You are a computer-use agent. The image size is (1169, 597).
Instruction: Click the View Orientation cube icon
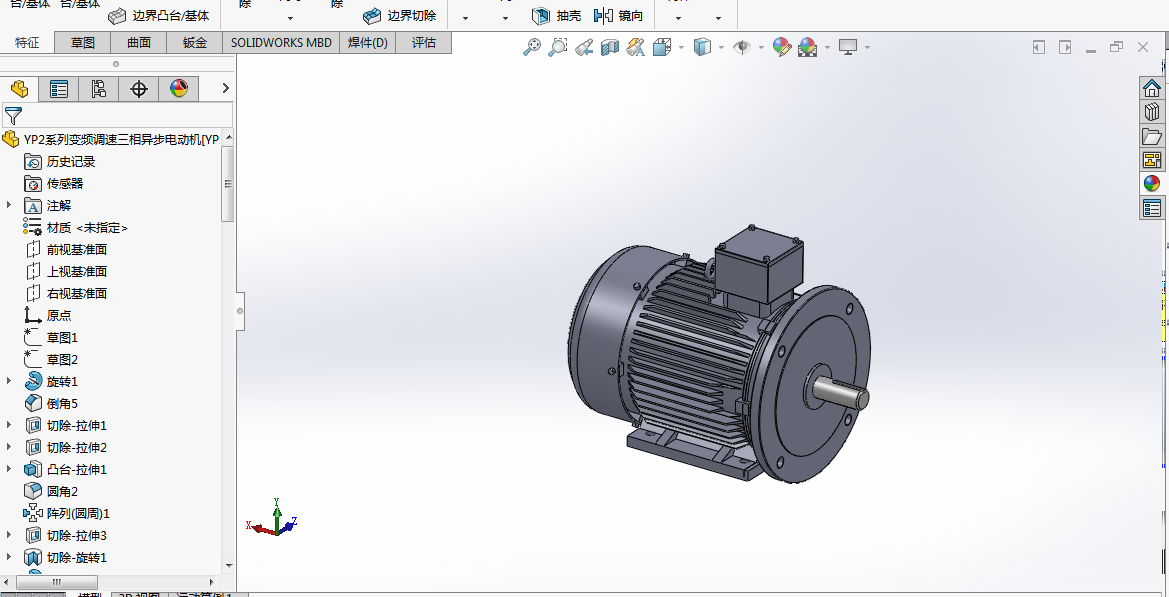[661, 48]
